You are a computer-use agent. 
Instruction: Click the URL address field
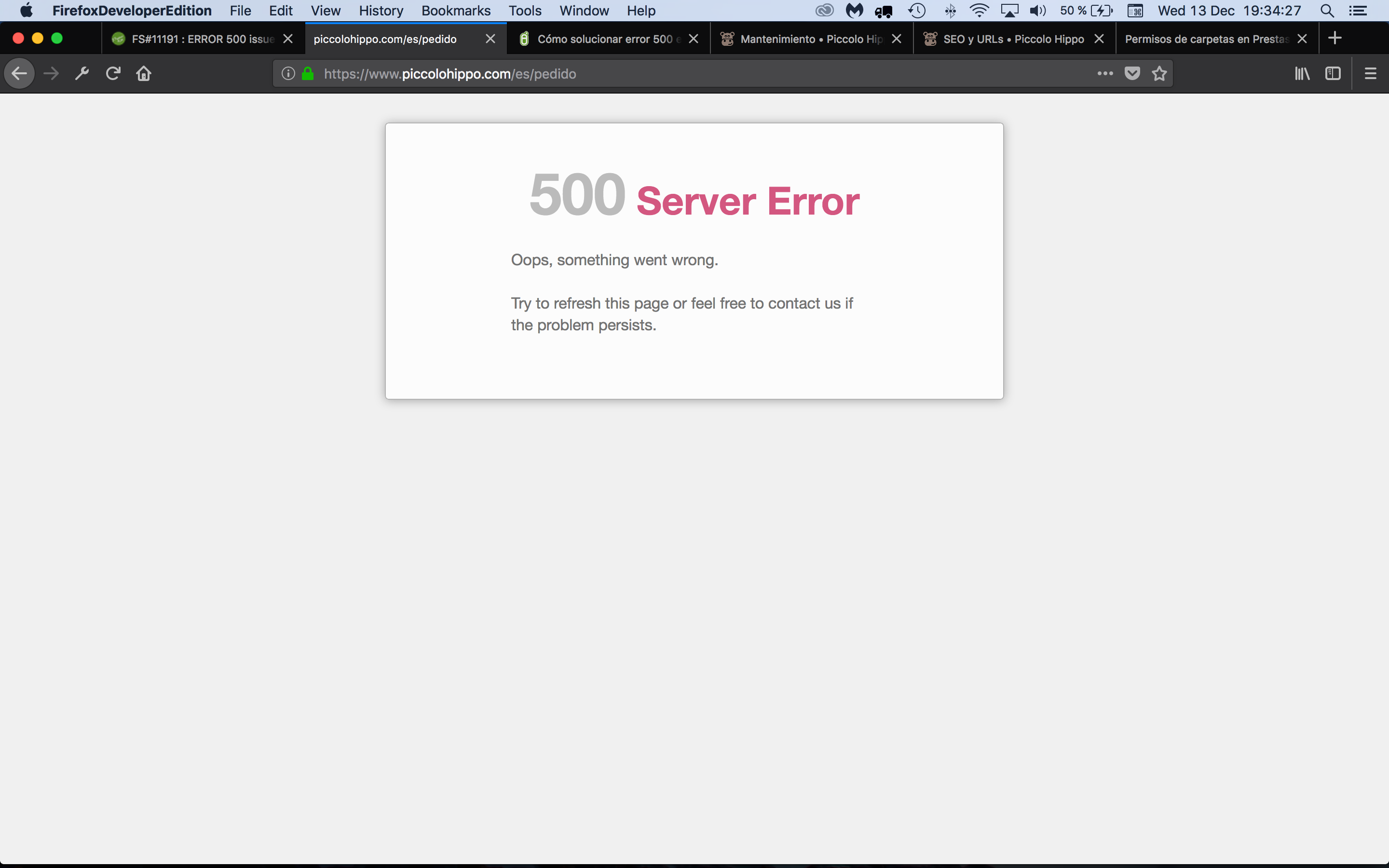(x=689, y=73)
